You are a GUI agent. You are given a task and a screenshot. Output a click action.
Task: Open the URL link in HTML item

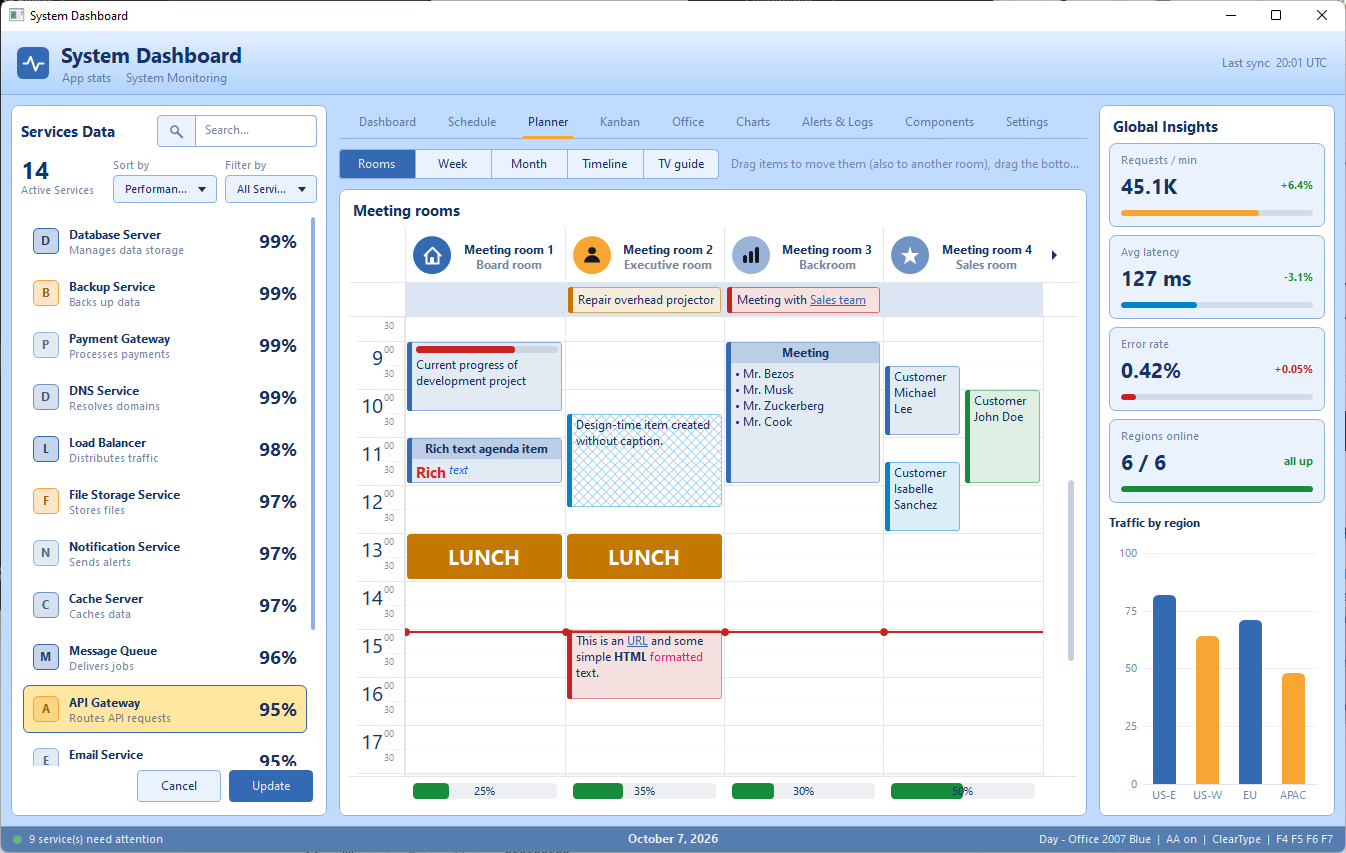[638, 641]
